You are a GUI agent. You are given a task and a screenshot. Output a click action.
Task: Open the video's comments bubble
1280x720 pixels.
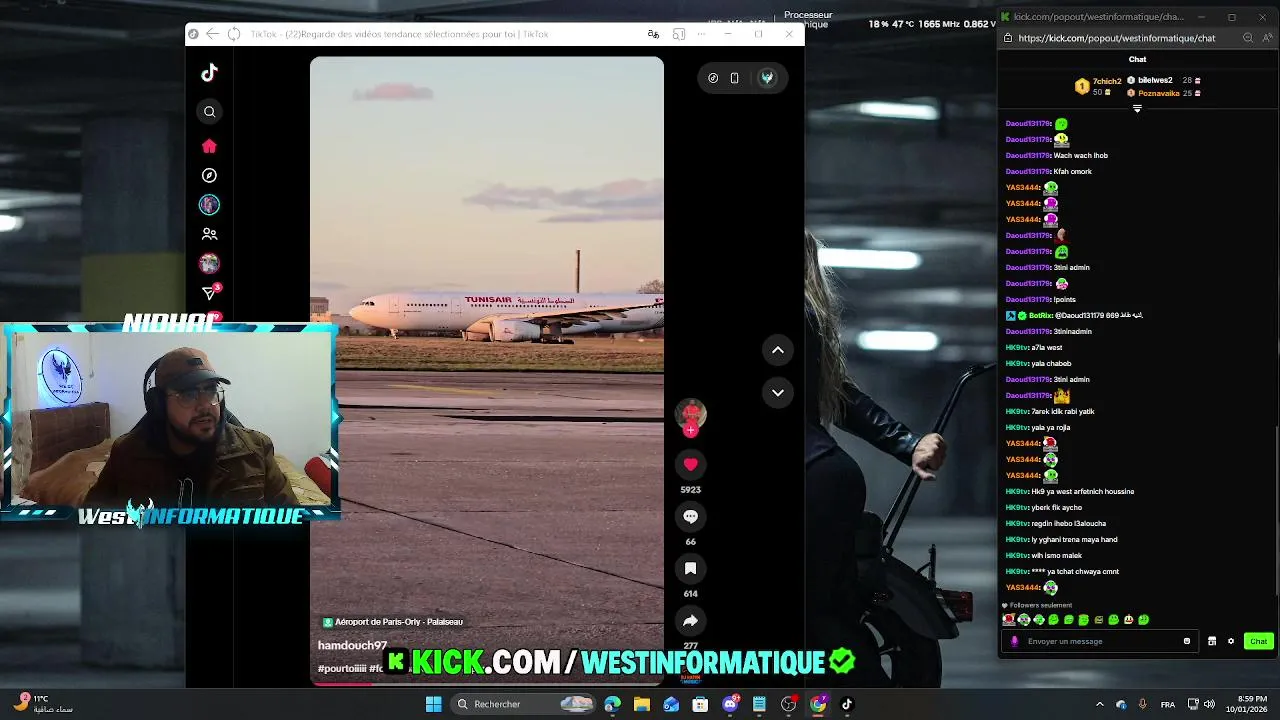point(690,516)
